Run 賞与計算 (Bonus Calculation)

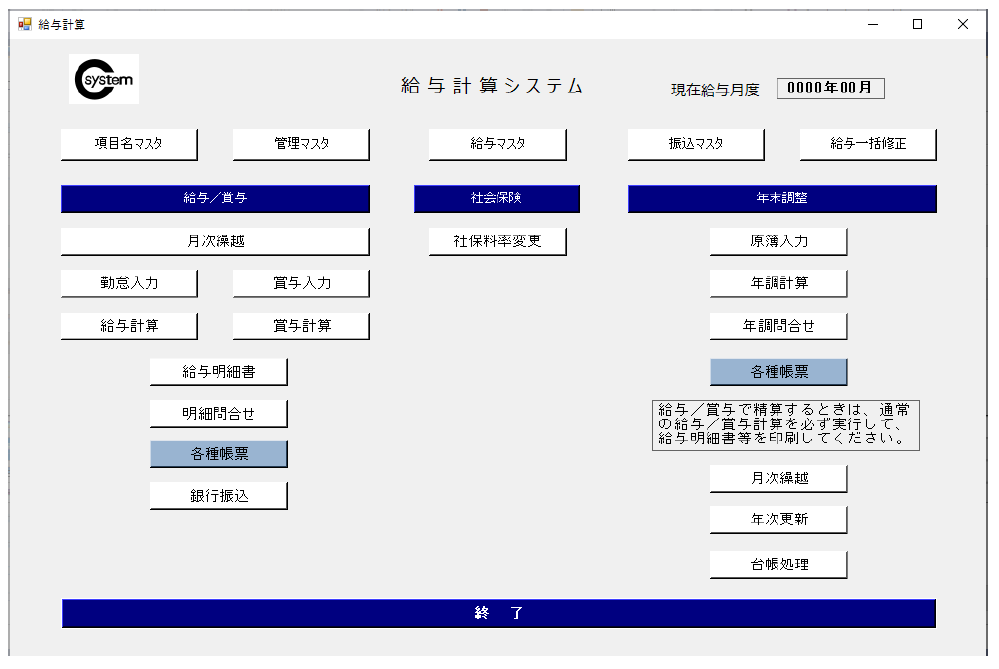pyautogui.click(x=299, y=324)
